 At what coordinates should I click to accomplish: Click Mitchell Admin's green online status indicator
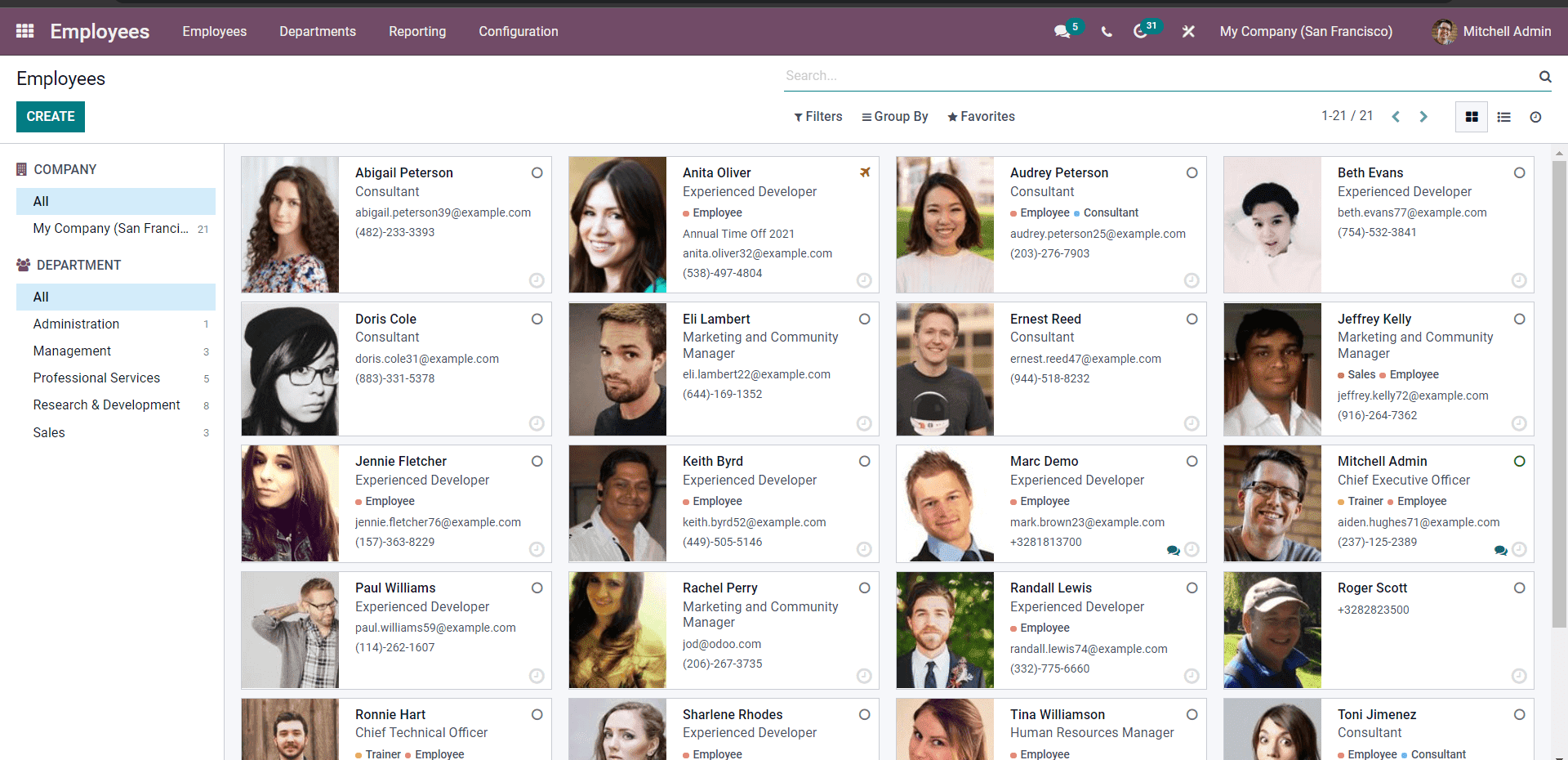[1519, 461]
